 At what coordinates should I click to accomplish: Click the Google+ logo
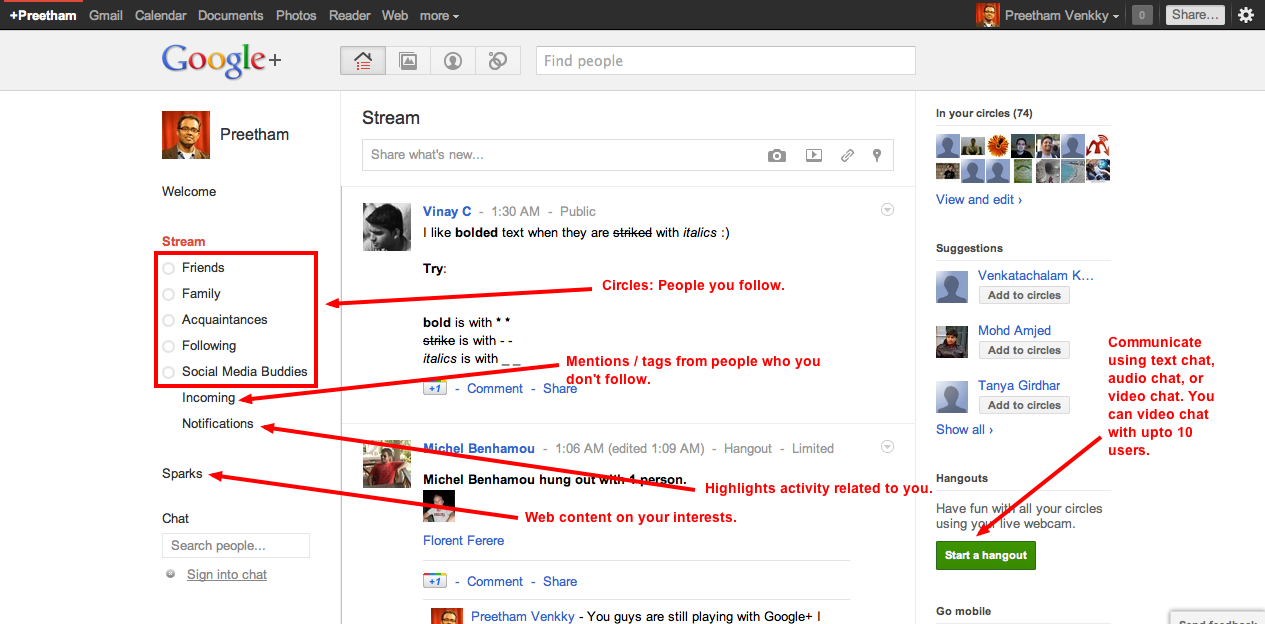pyautogui.click(x=222, y=61)
